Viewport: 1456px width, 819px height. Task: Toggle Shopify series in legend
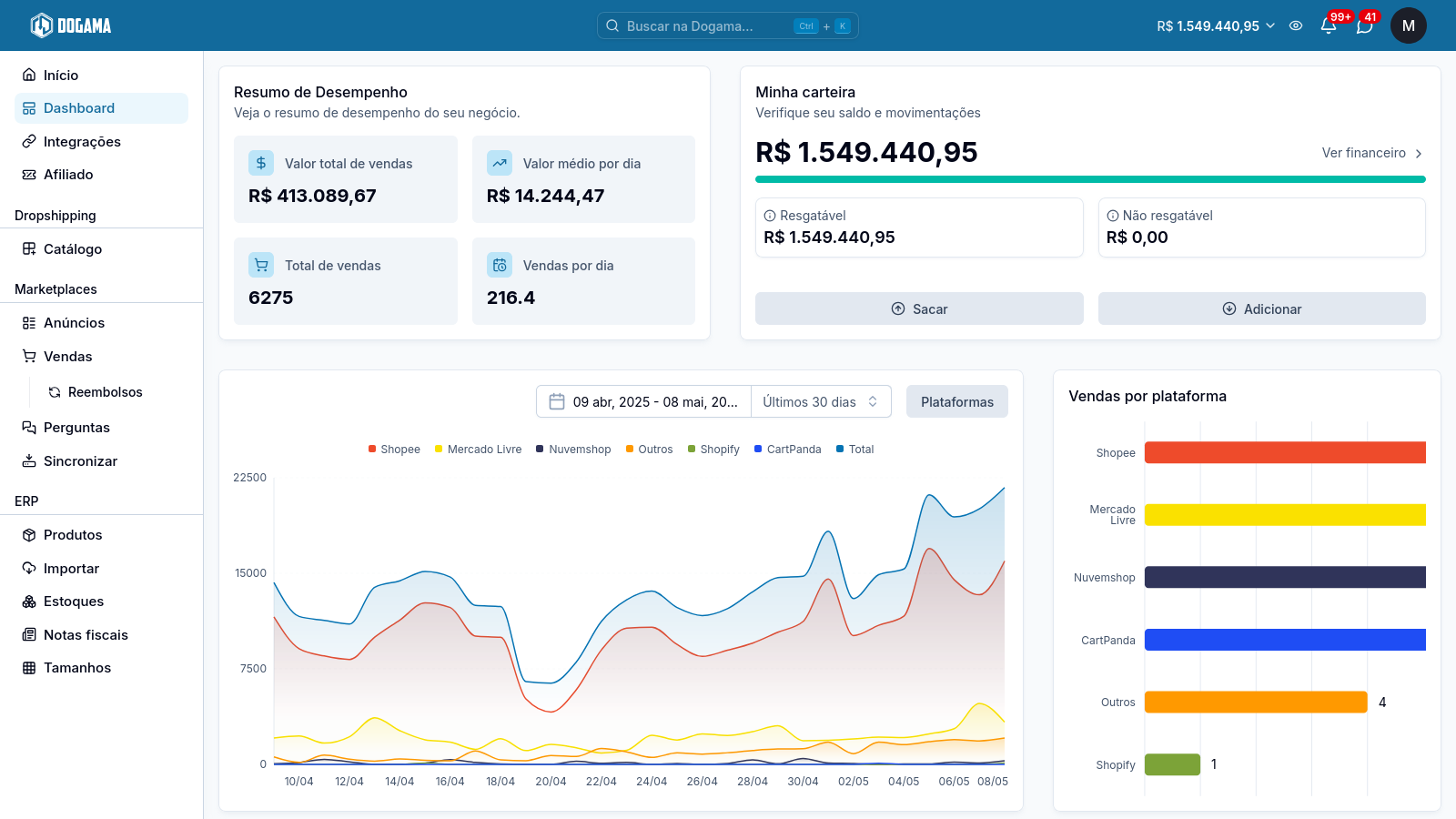click(713, 450)
